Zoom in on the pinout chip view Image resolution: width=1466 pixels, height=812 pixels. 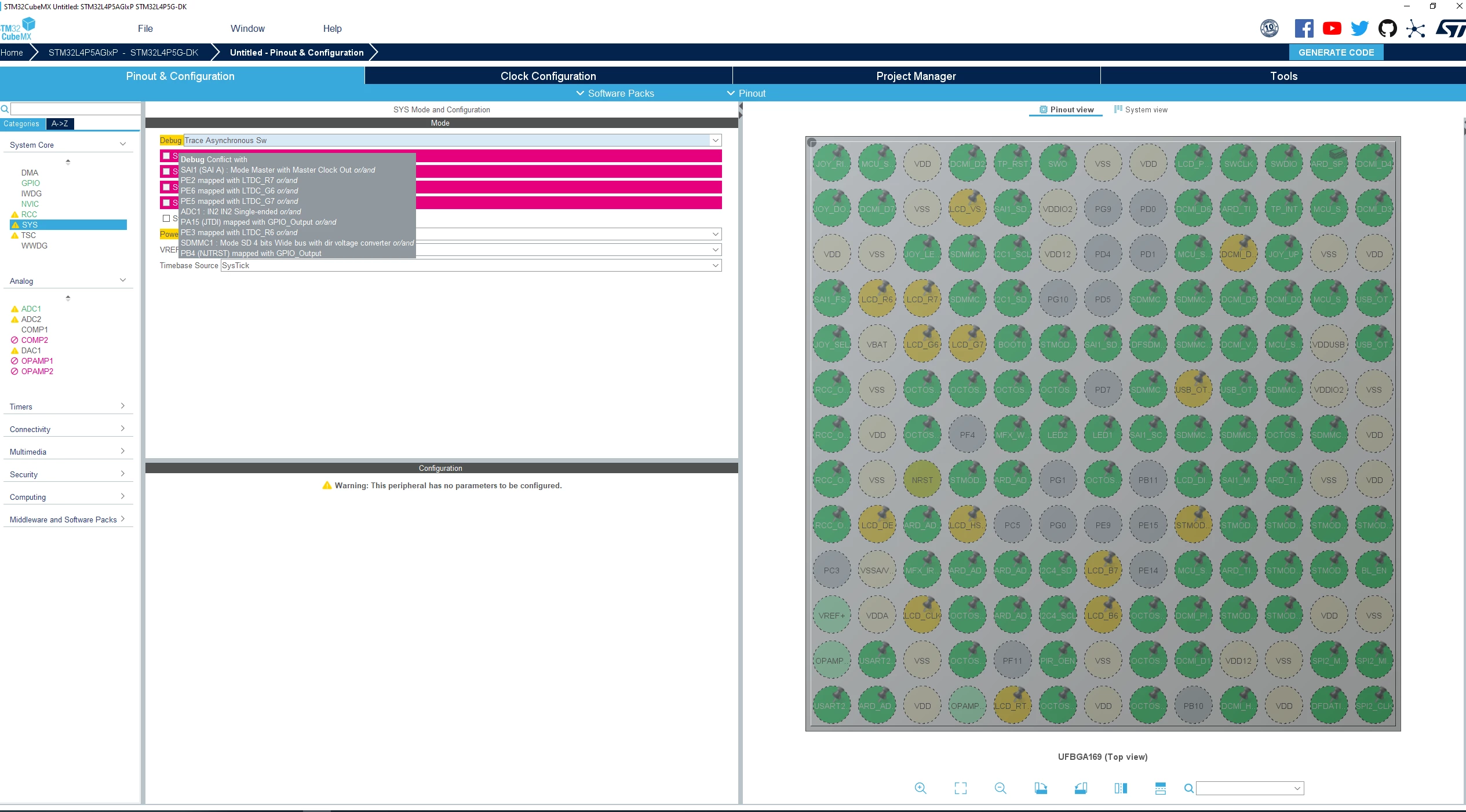[920, 788]
